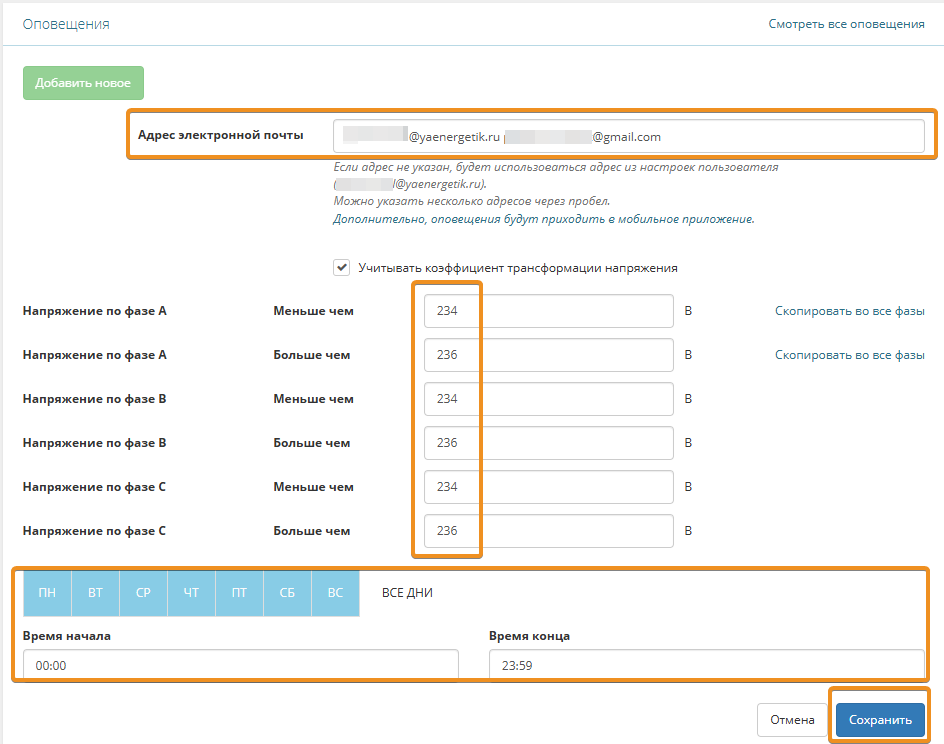Save settings with 'Сохранить' button
Image resolution: width=944 pixels, height=744 pixels.
pos(880,720)
